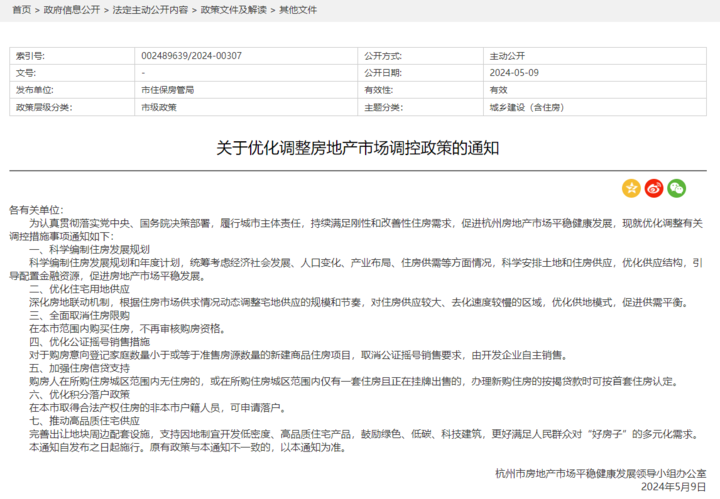Click the 市级政策 value cell
720x499 pixels.
tap(246, 107)
